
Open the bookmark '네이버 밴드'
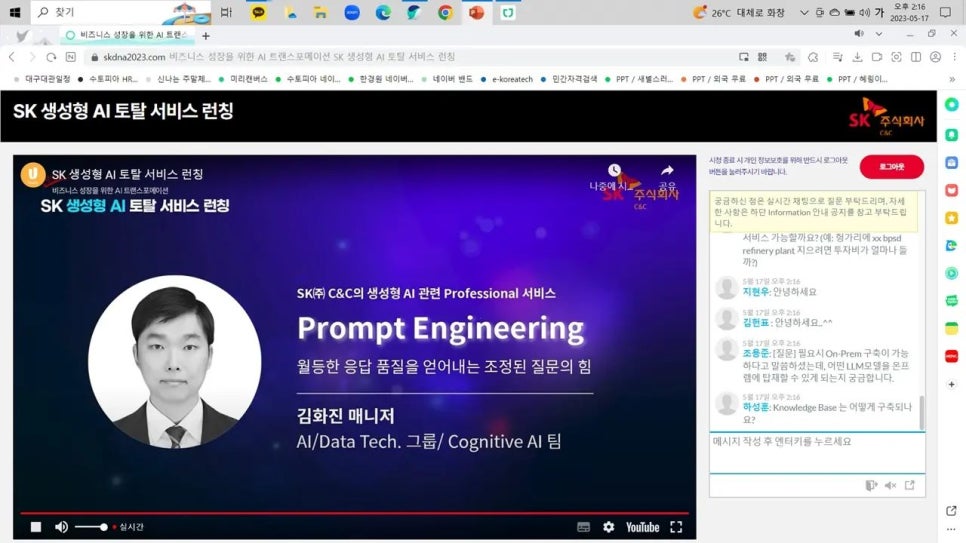tap(447, 79)
